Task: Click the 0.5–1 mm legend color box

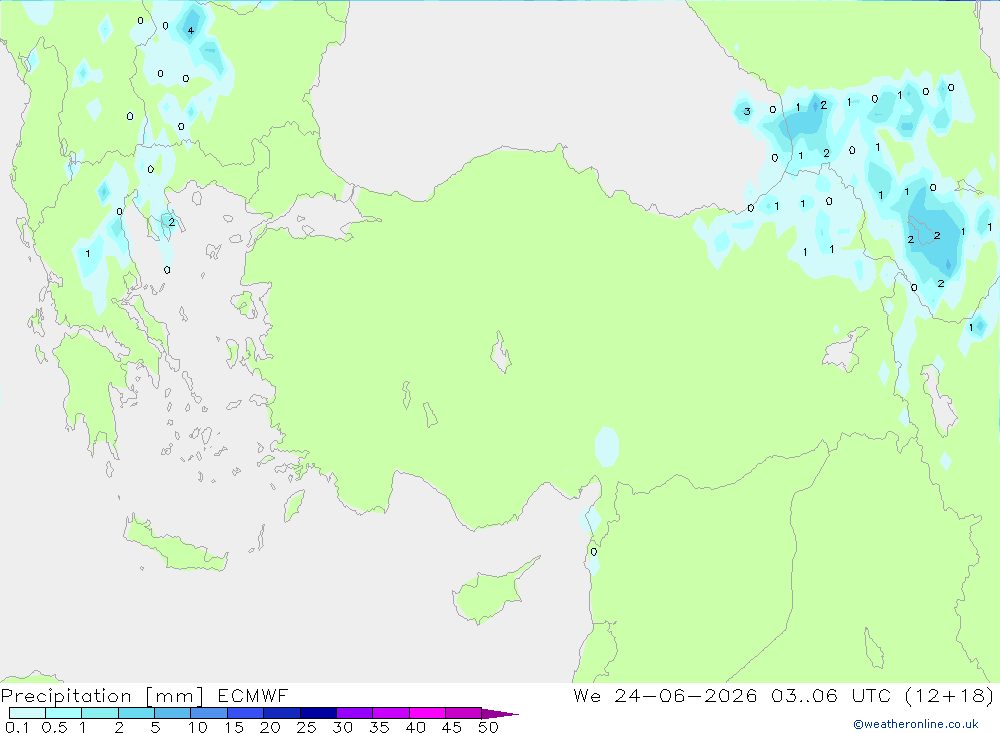Action: tap(63, 713)
